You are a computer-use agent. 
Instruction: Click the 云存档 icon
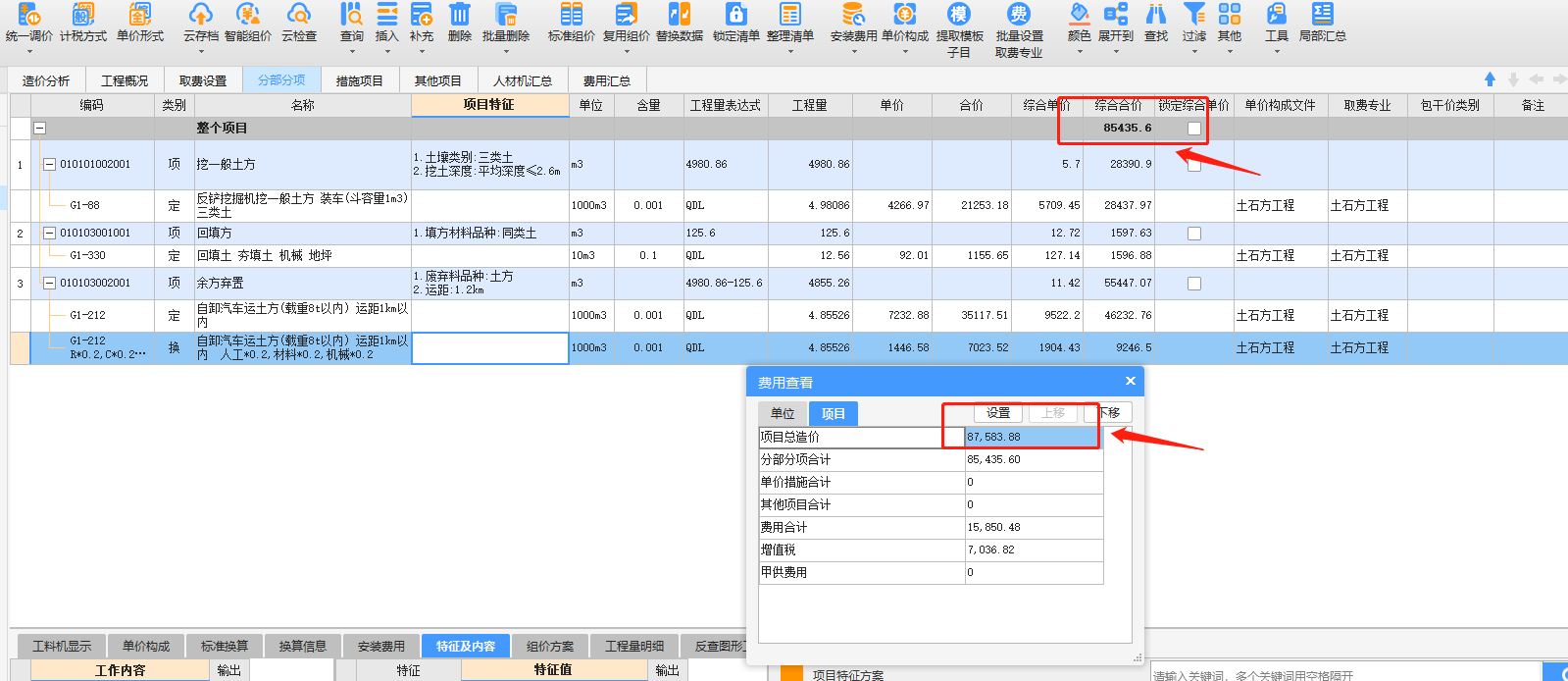click(x=200, y=23)
